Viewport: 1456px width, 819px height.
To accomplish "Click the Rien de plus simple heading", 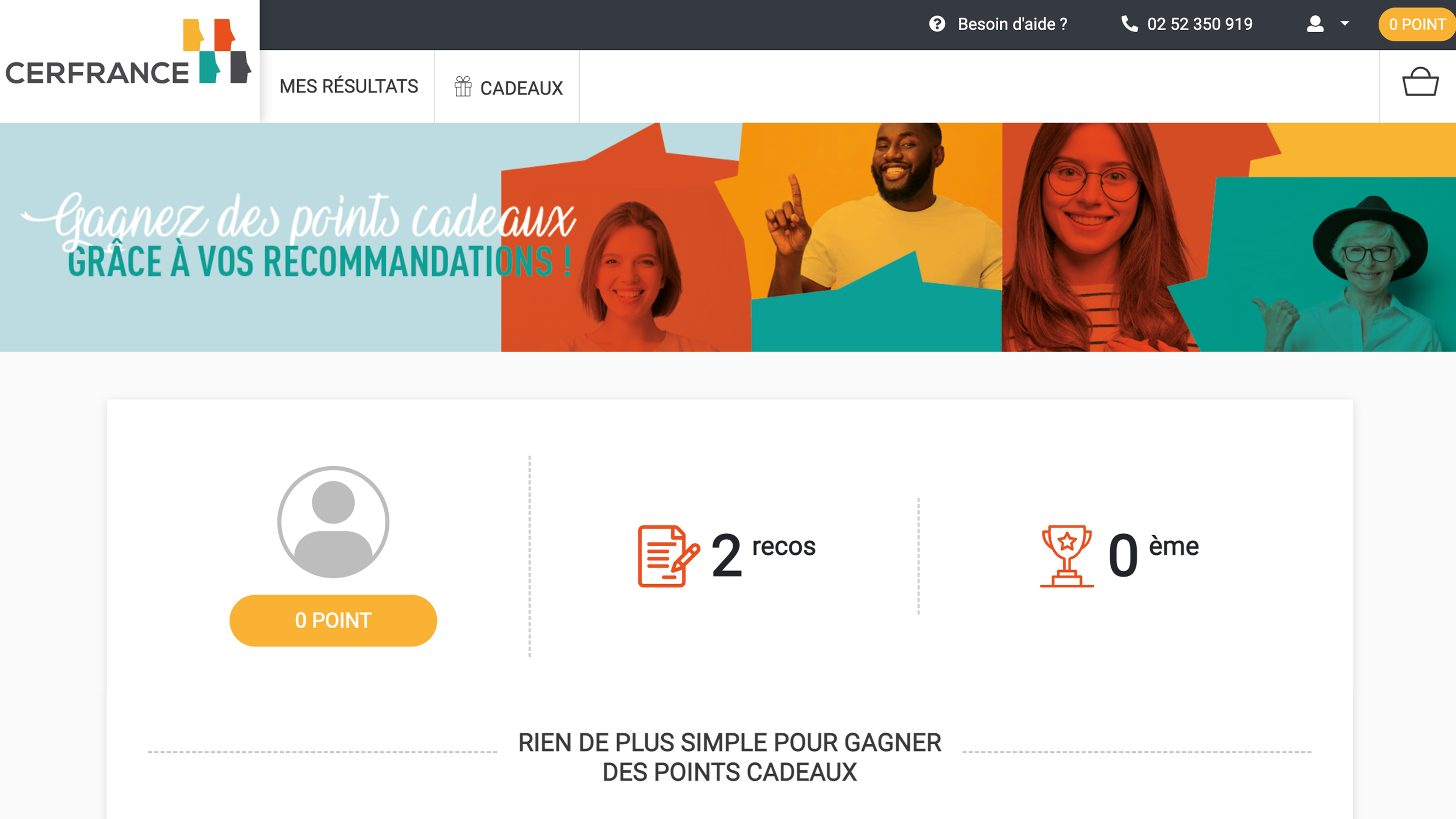I will (x=730, y=758).
